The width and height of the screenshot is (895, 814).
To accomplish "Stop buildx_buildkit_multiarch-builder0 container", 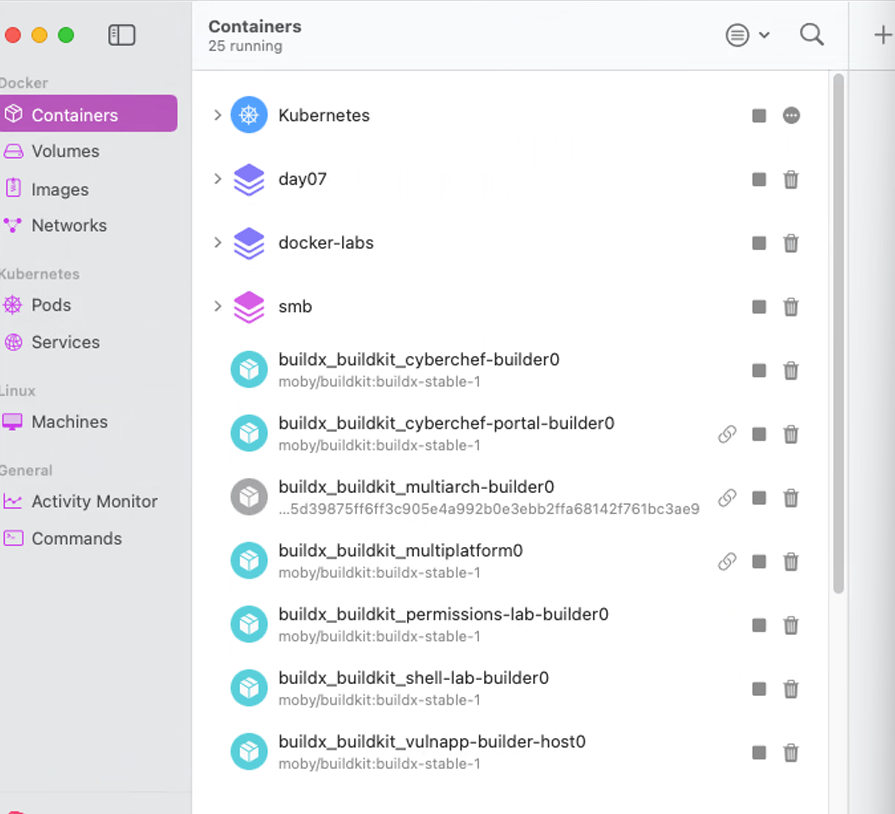I will point(759,498).
